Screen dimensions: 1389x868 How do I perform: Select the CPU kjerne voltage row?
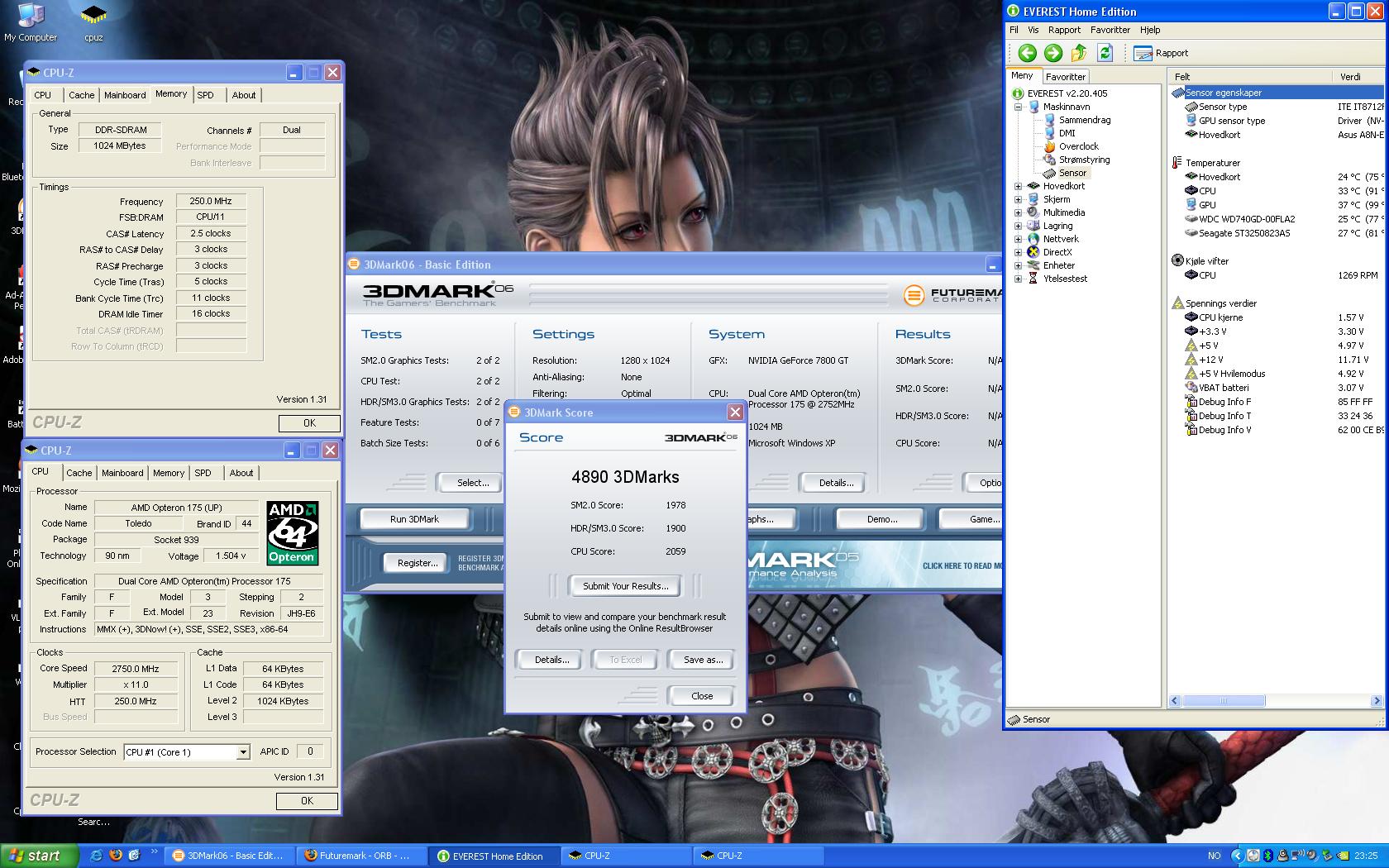[x=1277, y=317]
